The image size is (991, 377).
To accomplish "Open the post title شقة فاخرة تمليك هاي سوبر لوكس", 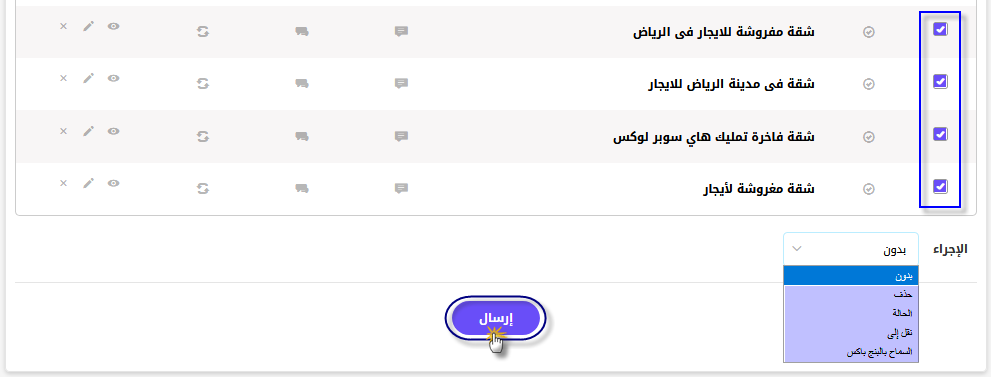I will coord(714,136).
